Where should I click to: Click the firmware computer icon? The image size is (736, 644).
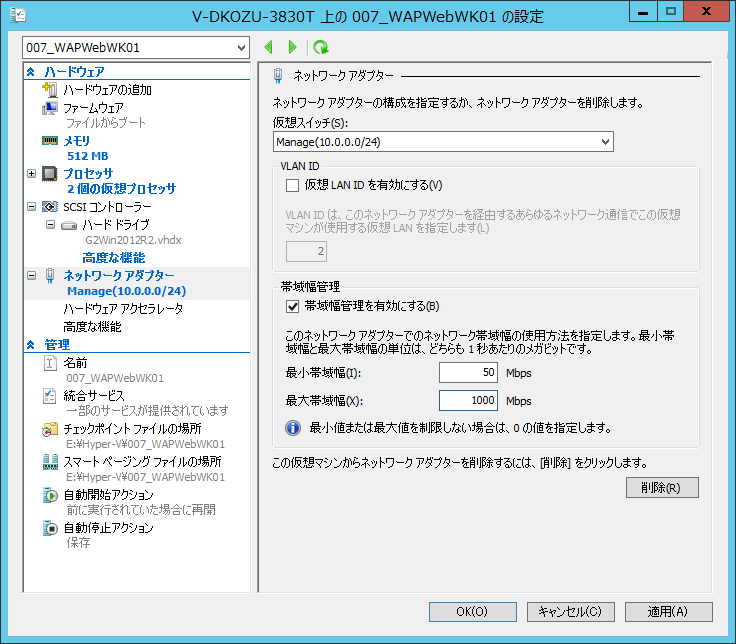(49, 108)
